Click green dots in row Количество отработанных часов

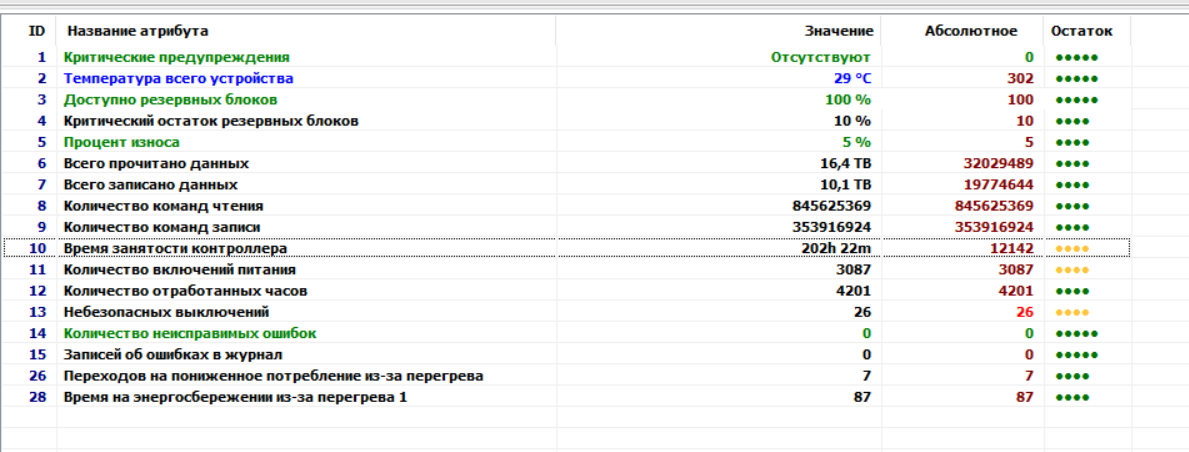click(x=1072, y=291)
